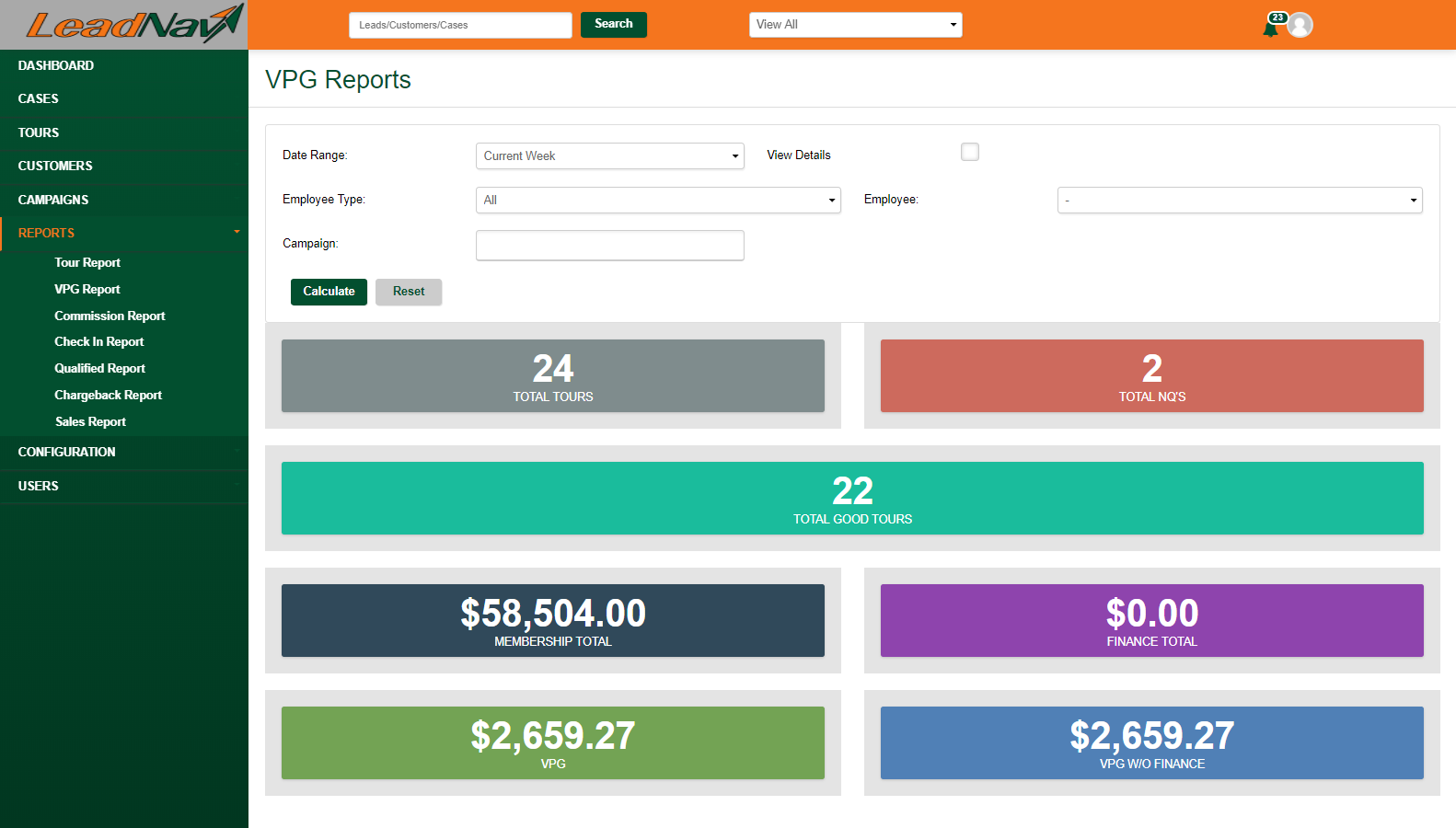The width and height of the screenshot is (1456, 828).
Task: Toggle the View Details checkbox
Action: tap(970, 152)
